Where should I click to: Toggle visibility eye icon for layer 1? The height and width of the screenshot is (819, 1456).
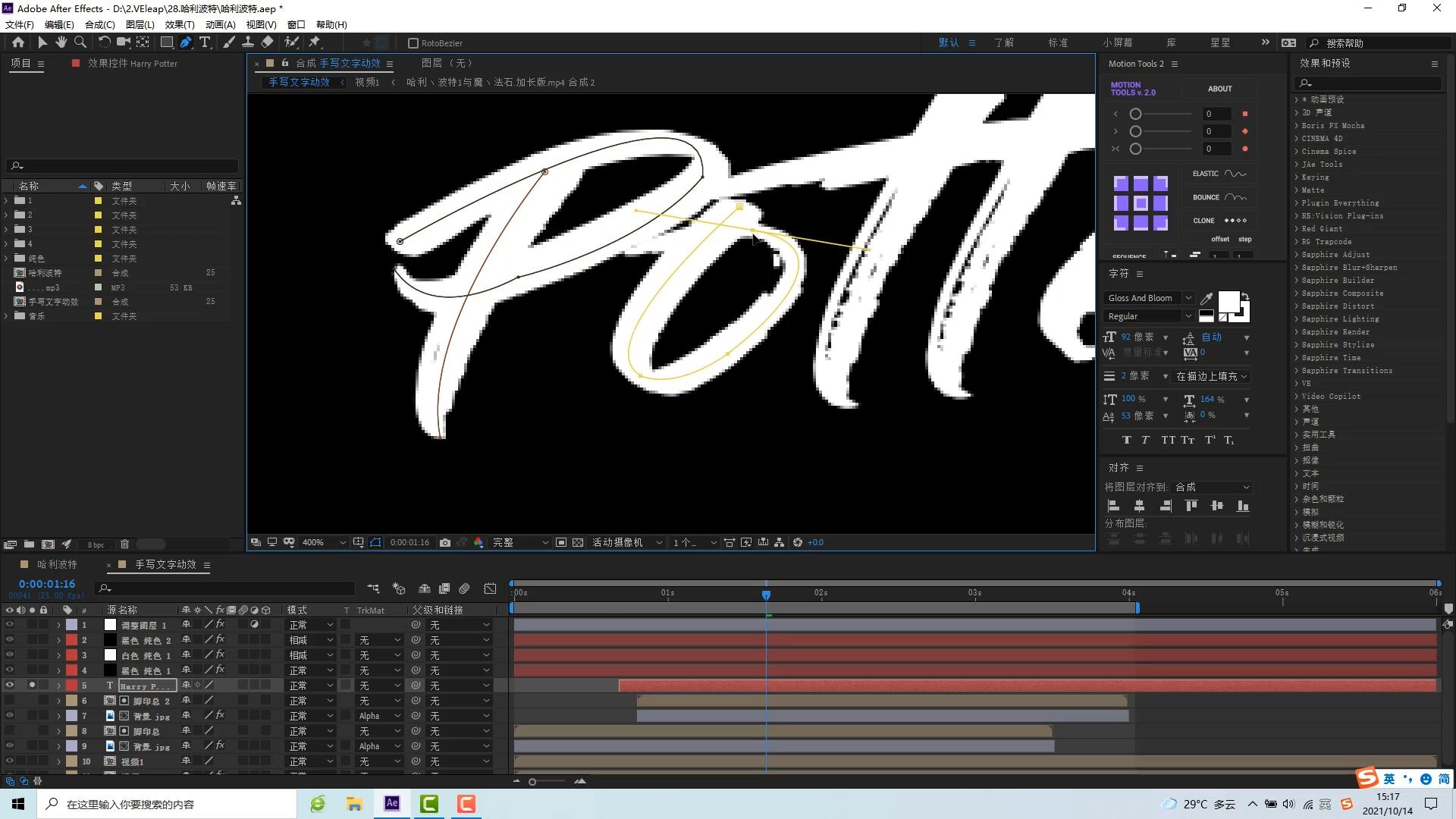click(x=8, y=624)
